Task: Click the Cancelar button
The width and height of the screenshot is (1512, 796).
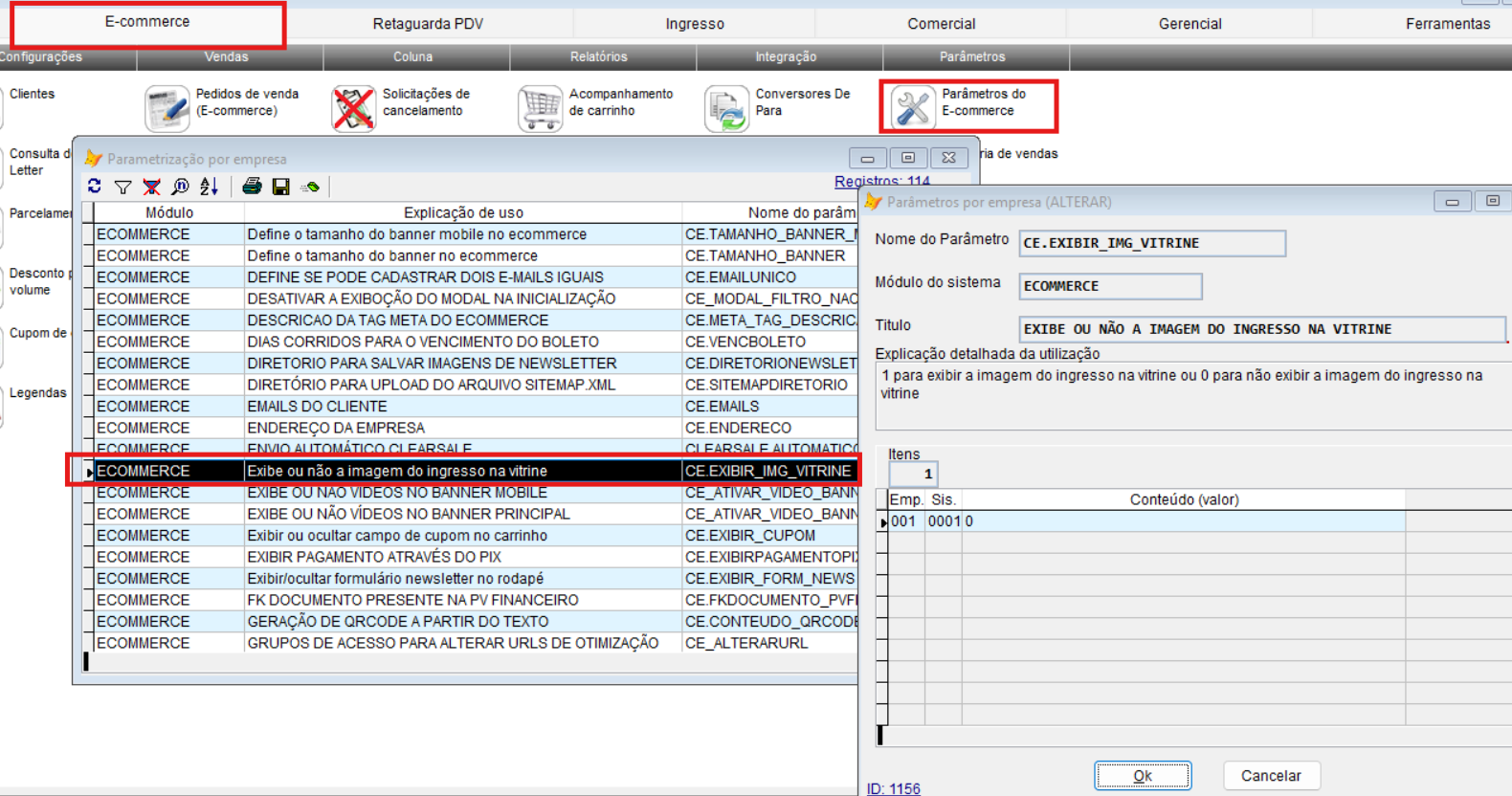Action: [1270, 776]
